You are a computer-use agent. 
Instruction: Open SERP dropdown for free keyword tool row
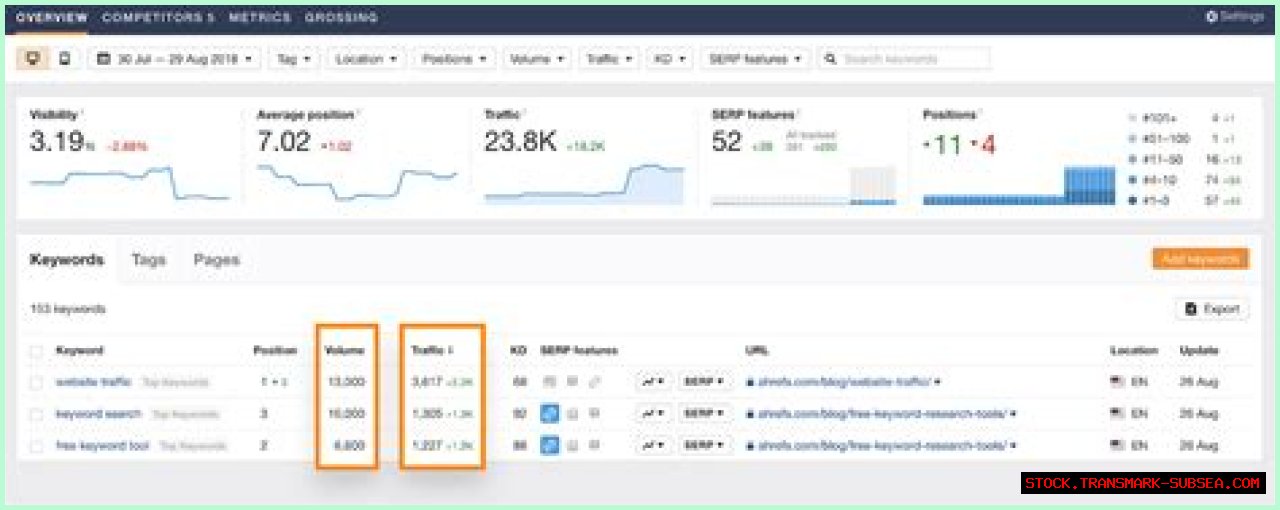tap(704, 445)
